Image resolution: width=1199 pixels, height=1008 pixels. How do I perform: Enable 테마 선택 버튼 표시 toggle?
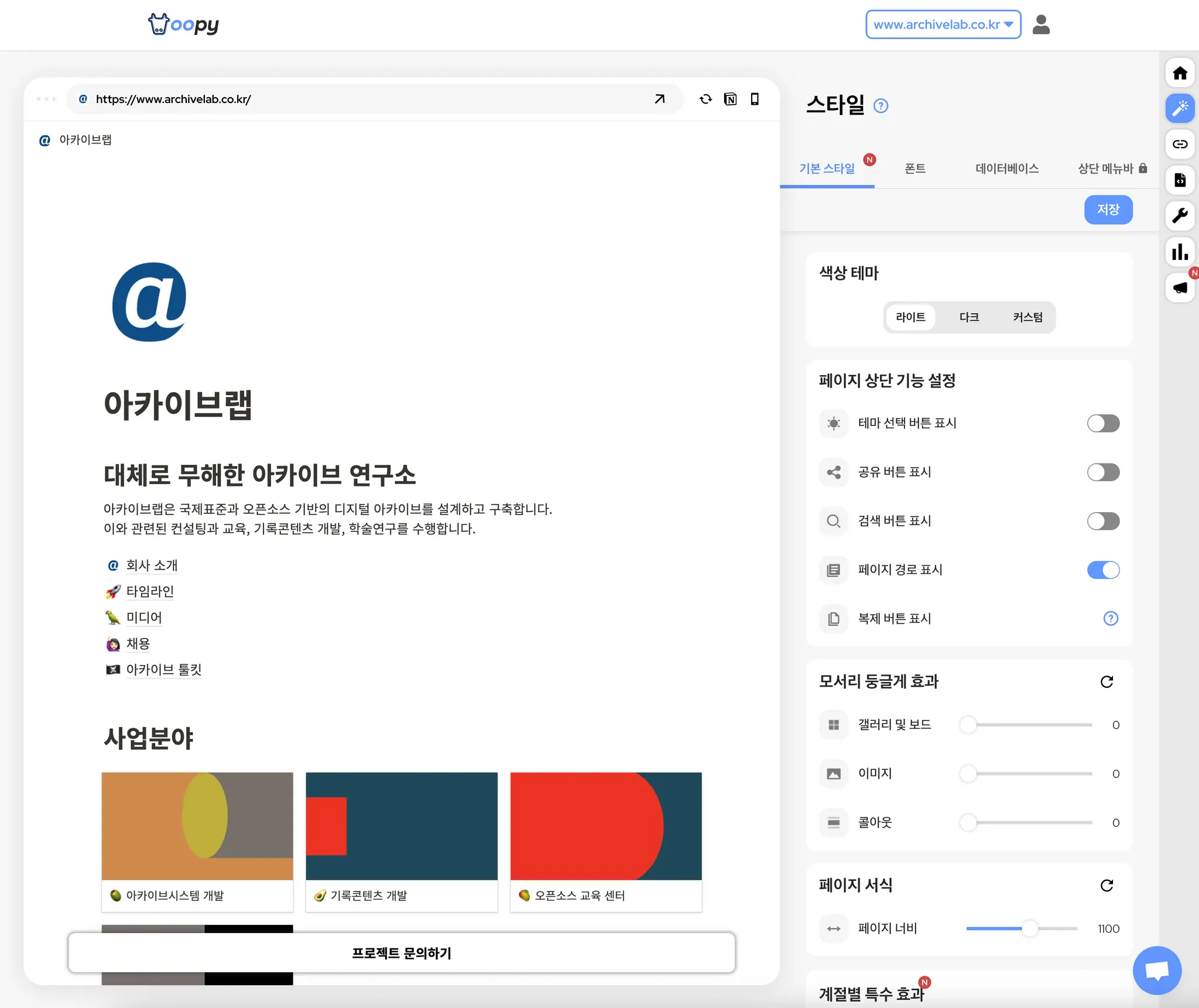[x=1103, y=423]
